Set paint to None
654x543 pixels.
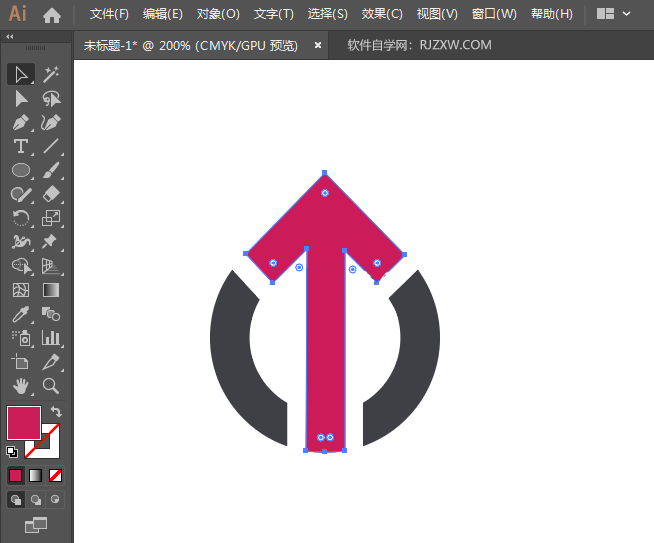point(55,475)
